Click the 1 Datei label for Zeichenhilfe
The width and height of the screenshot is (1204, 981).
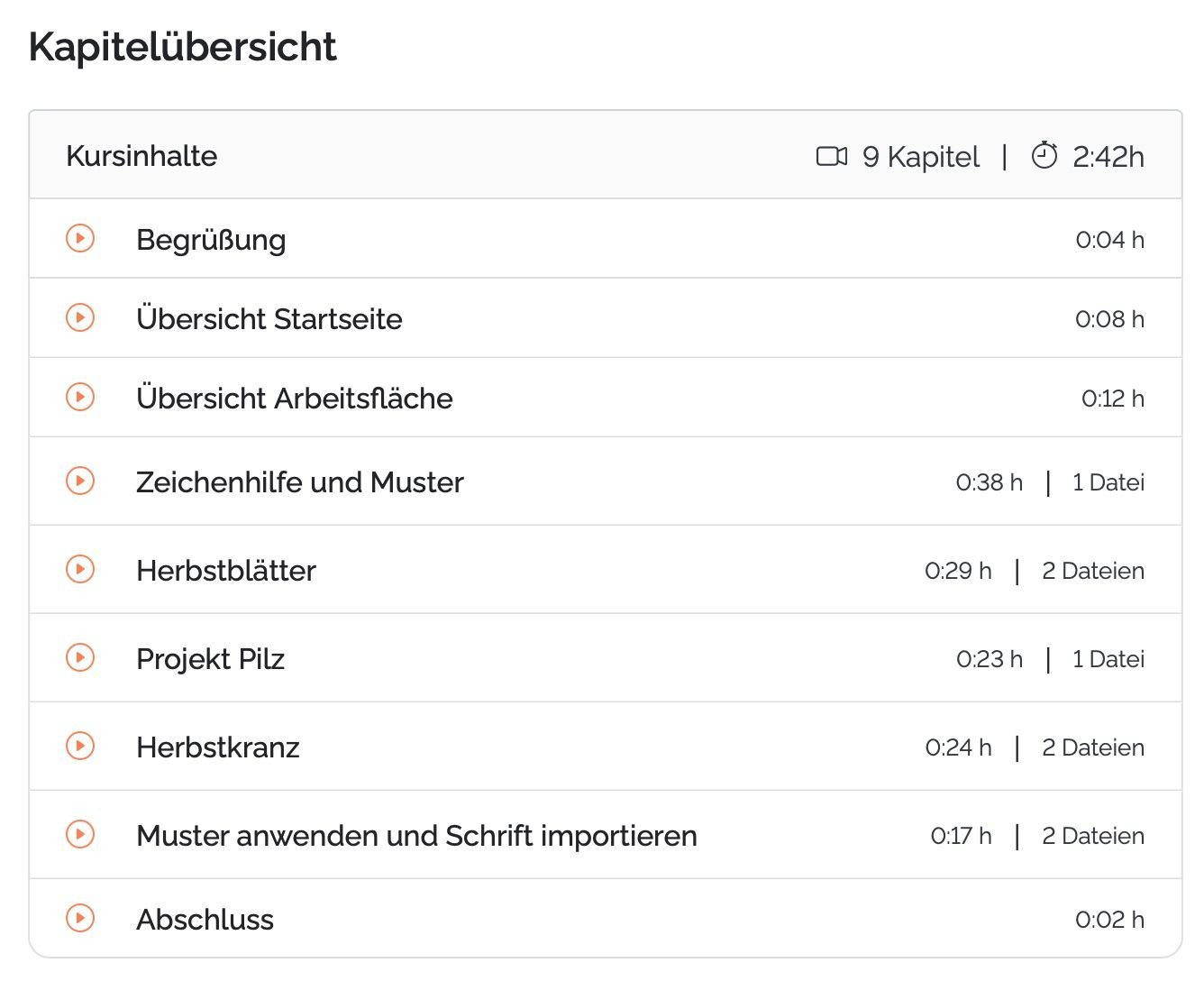(x=1108, y=482)
